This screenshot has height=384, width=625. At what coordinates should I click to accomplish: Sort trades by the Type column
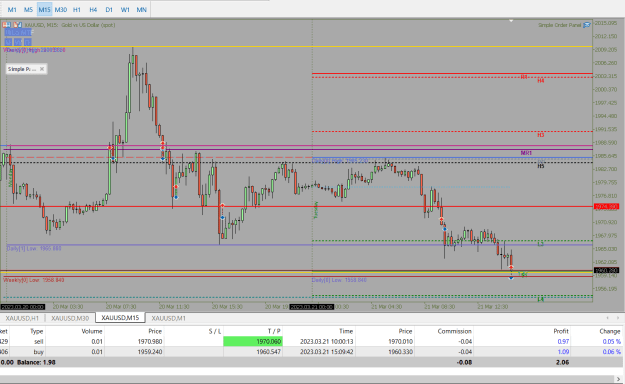tap(36, 331)
